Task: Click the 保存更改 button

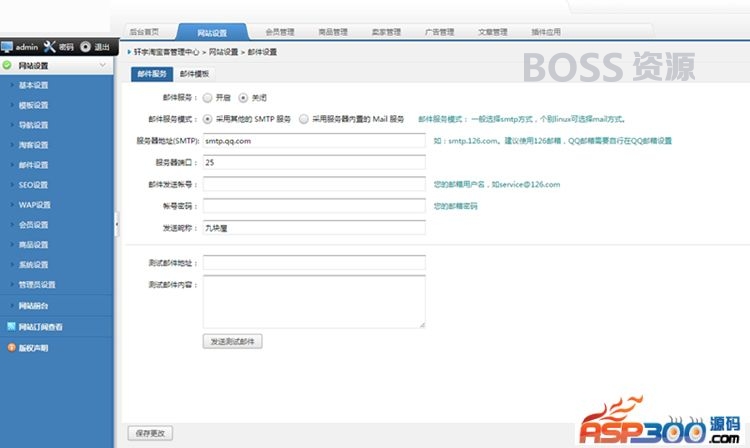Action: [x=150, y=433]
